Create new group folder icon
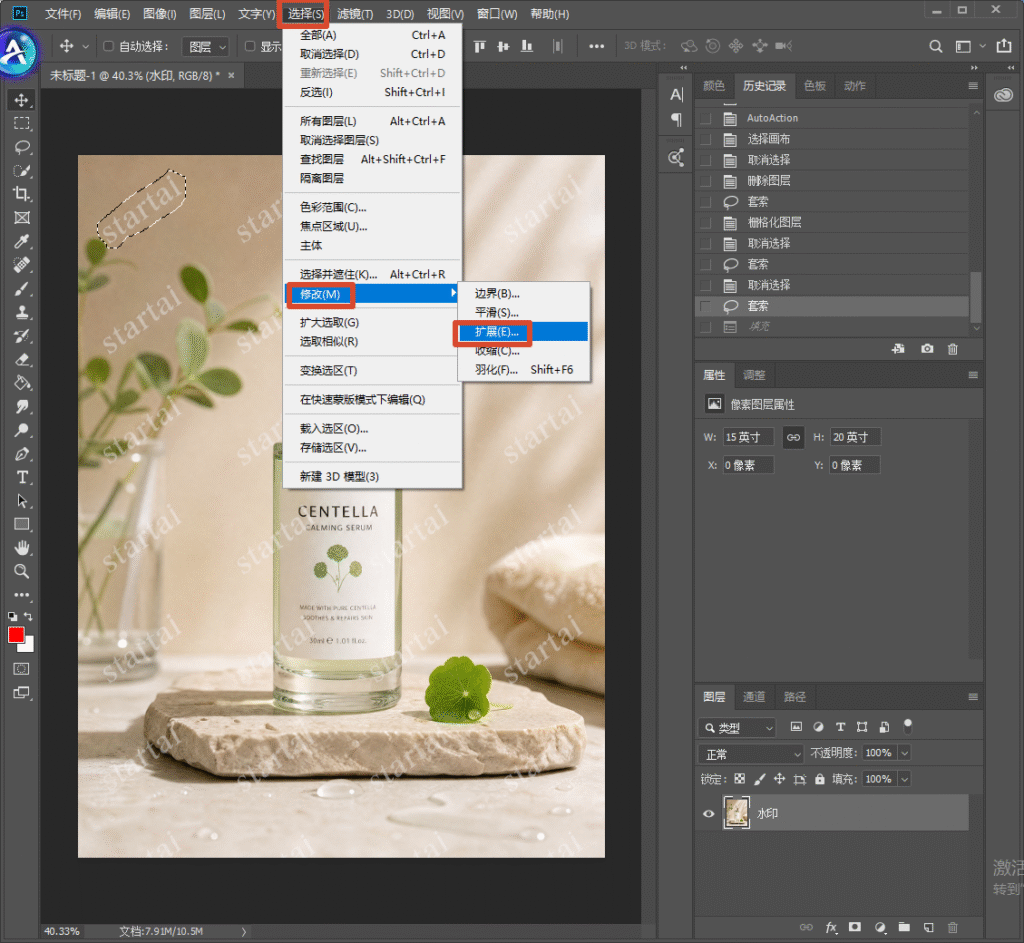 pyautogui.click(x=904, y=927)
